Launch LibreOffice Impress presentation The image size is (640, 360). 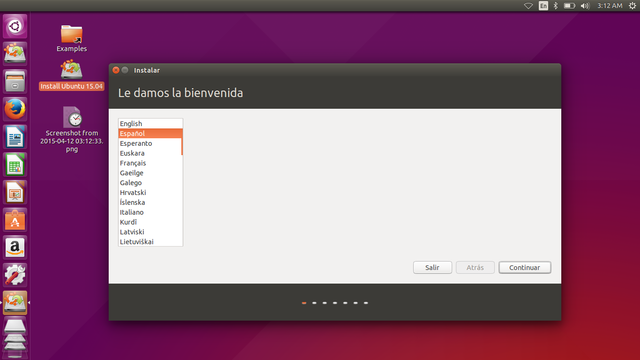15,192
